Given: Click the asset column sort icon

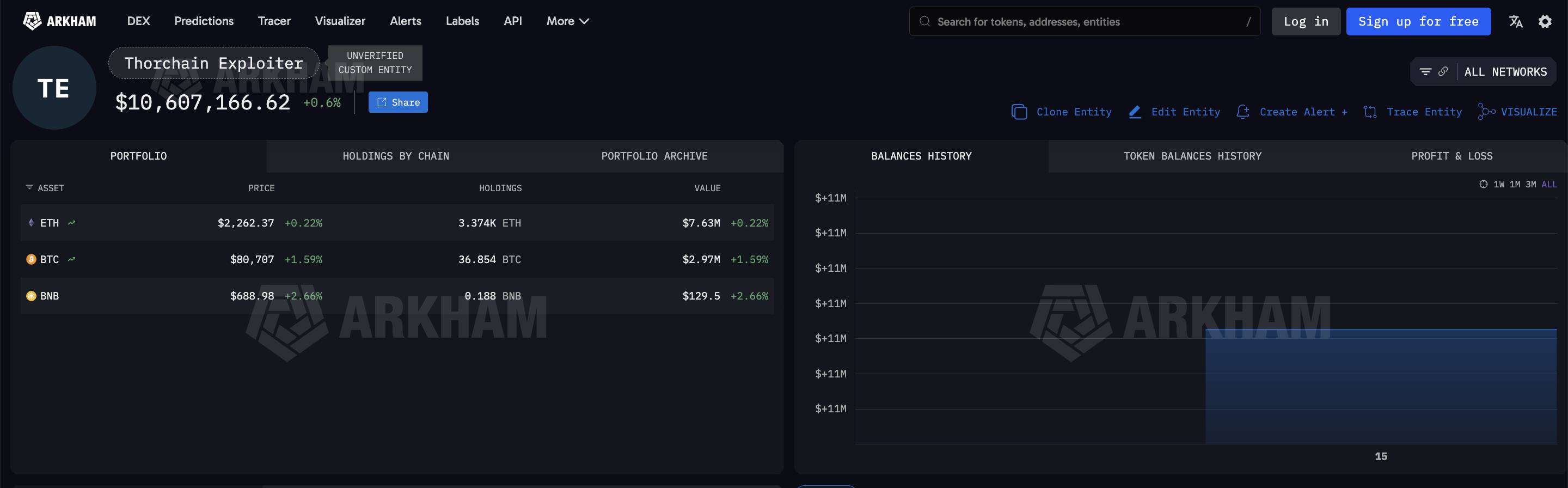Looking at the screenshot, I should [29, 188].
